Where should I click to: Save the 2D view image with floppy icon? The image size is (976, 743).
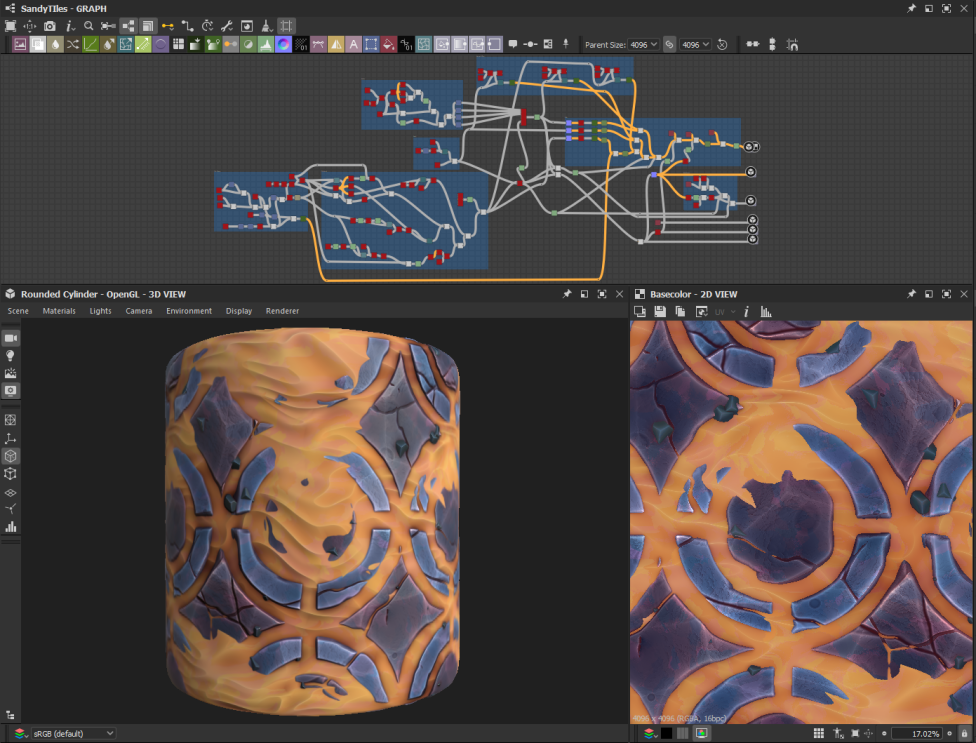pyautogui.click(x=660, y=311)
